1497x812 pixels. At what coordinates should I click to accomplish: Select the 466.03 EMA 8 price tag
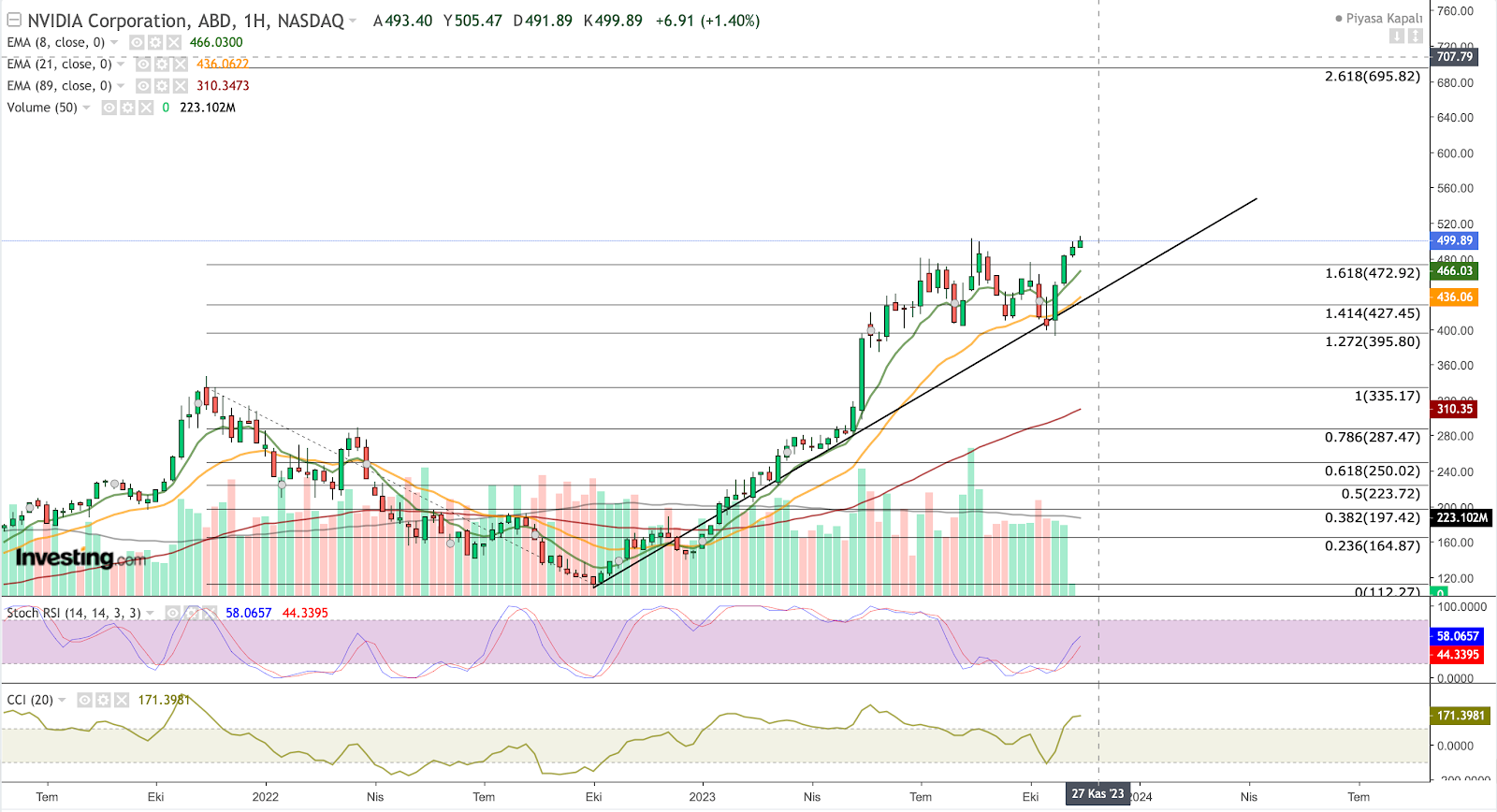click(x=1455, y=271)
